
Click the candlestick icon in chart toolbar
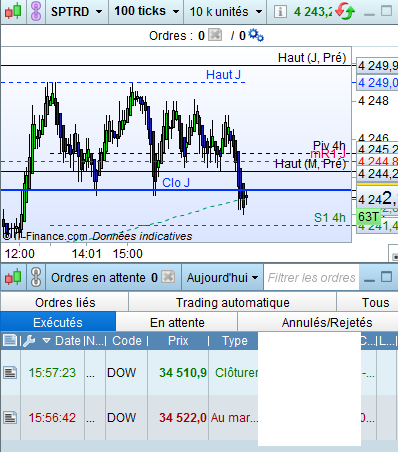pos(13,11)
